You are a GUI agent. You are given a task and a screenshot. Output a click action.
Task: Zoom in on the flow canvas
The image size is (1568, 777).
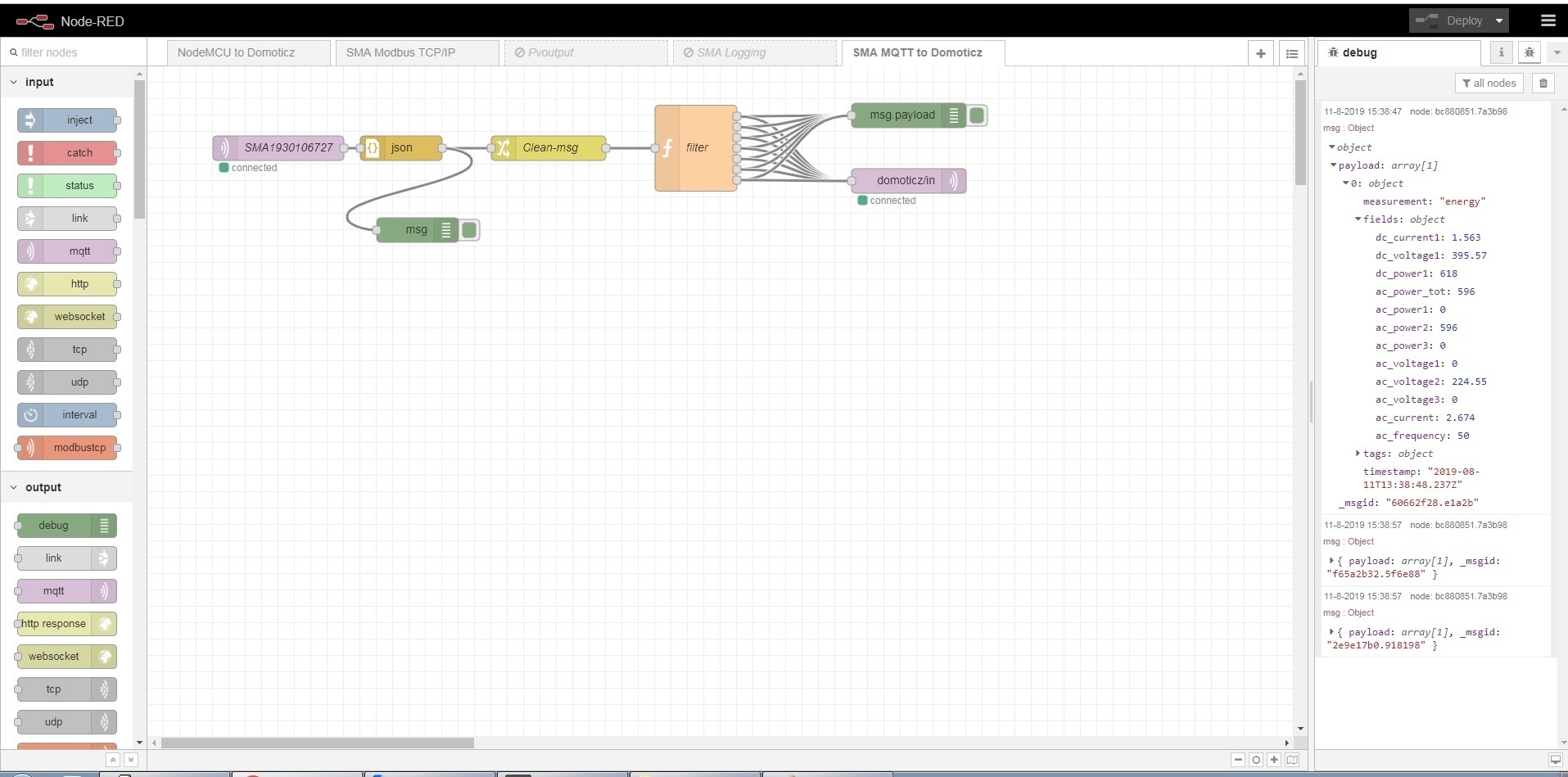tap(1274, 760)
